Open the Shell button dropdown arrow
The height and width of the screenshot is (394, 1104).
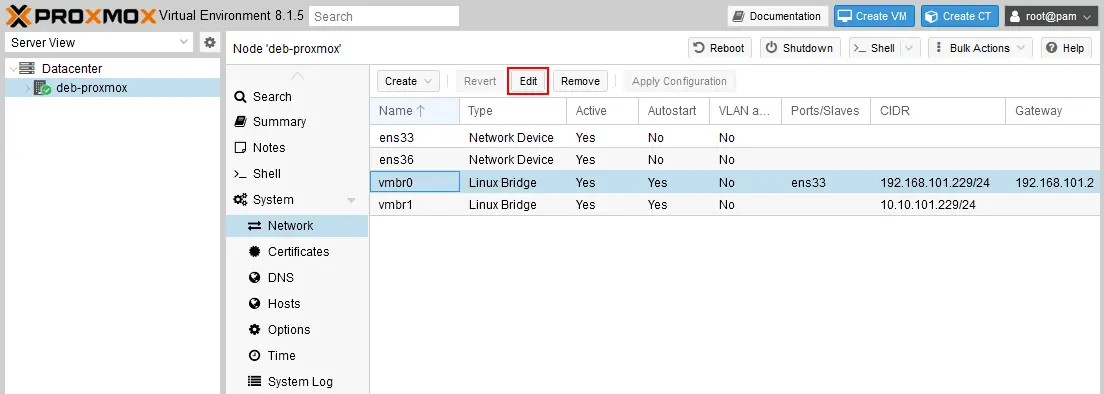[910, 48]
